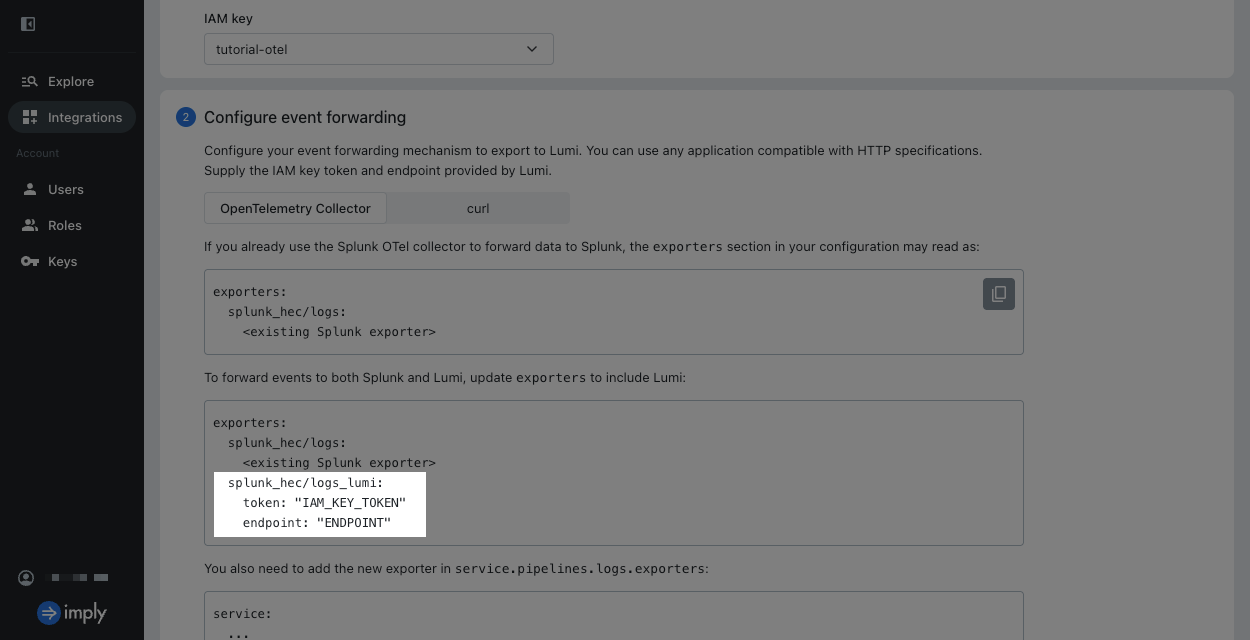Click the Roles people icon
This screenshot has width=1250, height=640.
point(29,225)
